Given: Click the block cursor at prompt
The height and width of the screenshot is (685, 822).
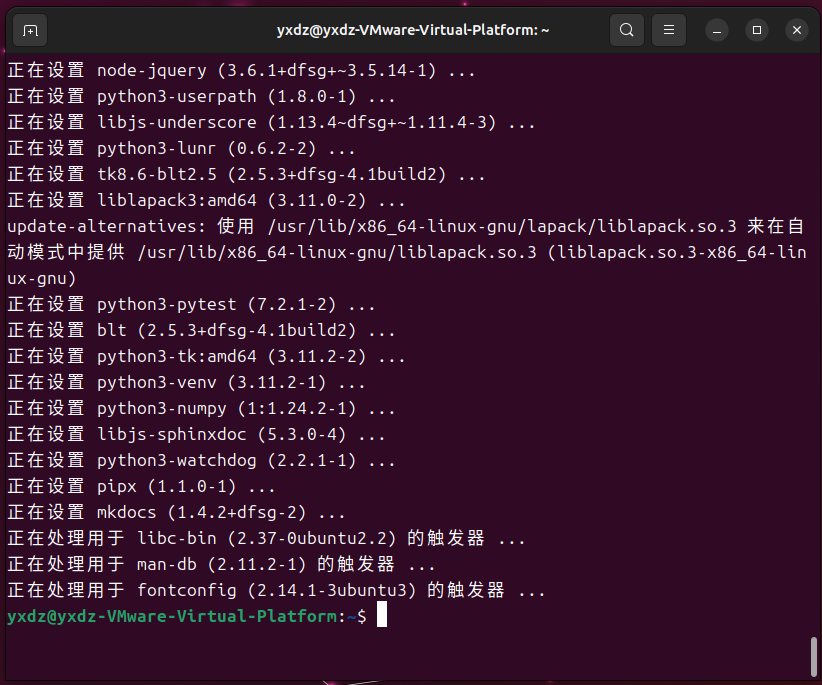Looking at the screenshot, I should [x=382, y=614].
